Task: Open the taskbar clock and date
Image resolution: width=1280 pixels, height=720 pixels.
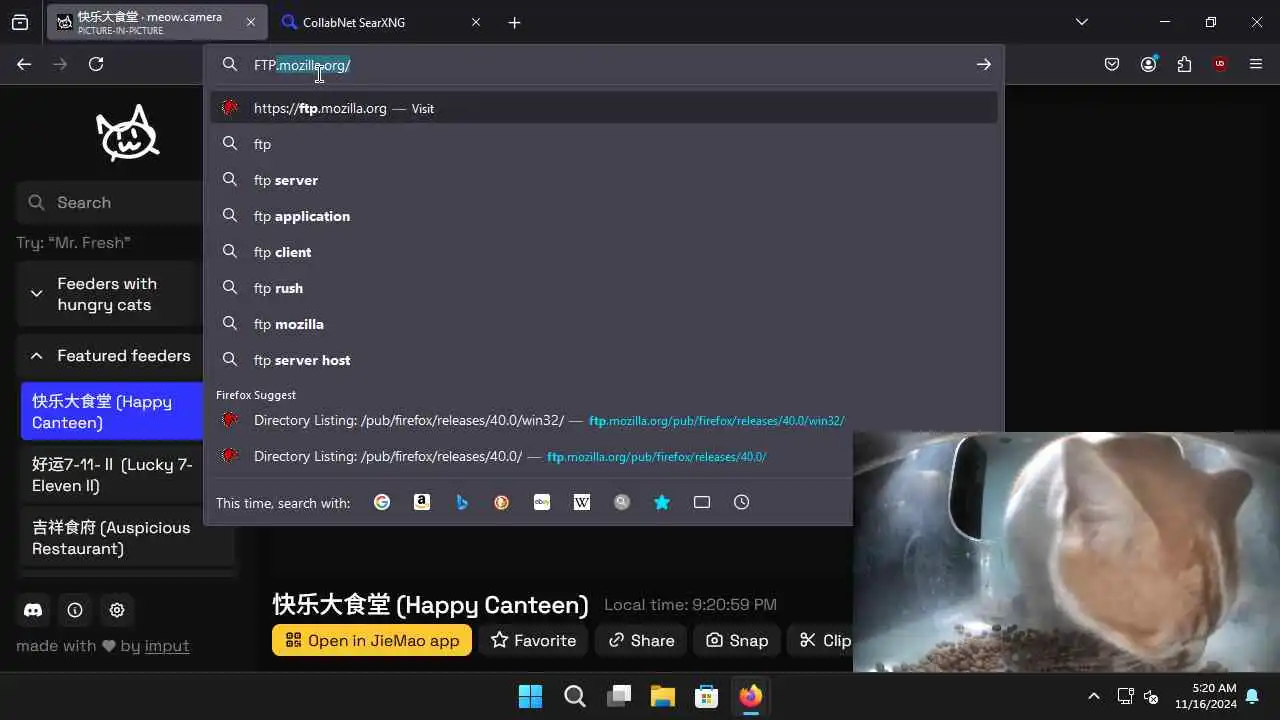Action: coord(1206,696)
